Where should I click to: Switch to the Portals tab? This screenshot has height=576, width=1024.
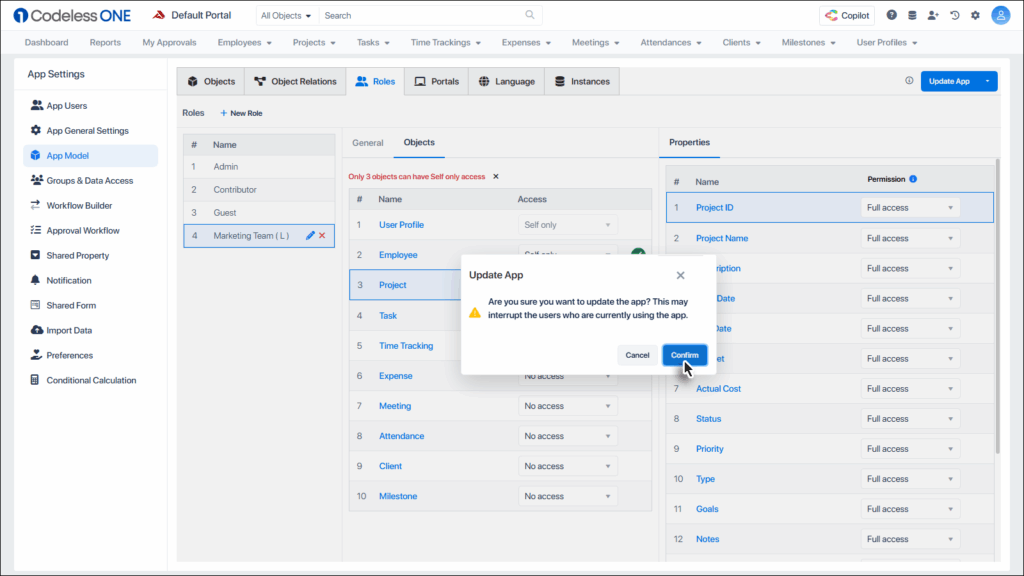tap(437, 82)
